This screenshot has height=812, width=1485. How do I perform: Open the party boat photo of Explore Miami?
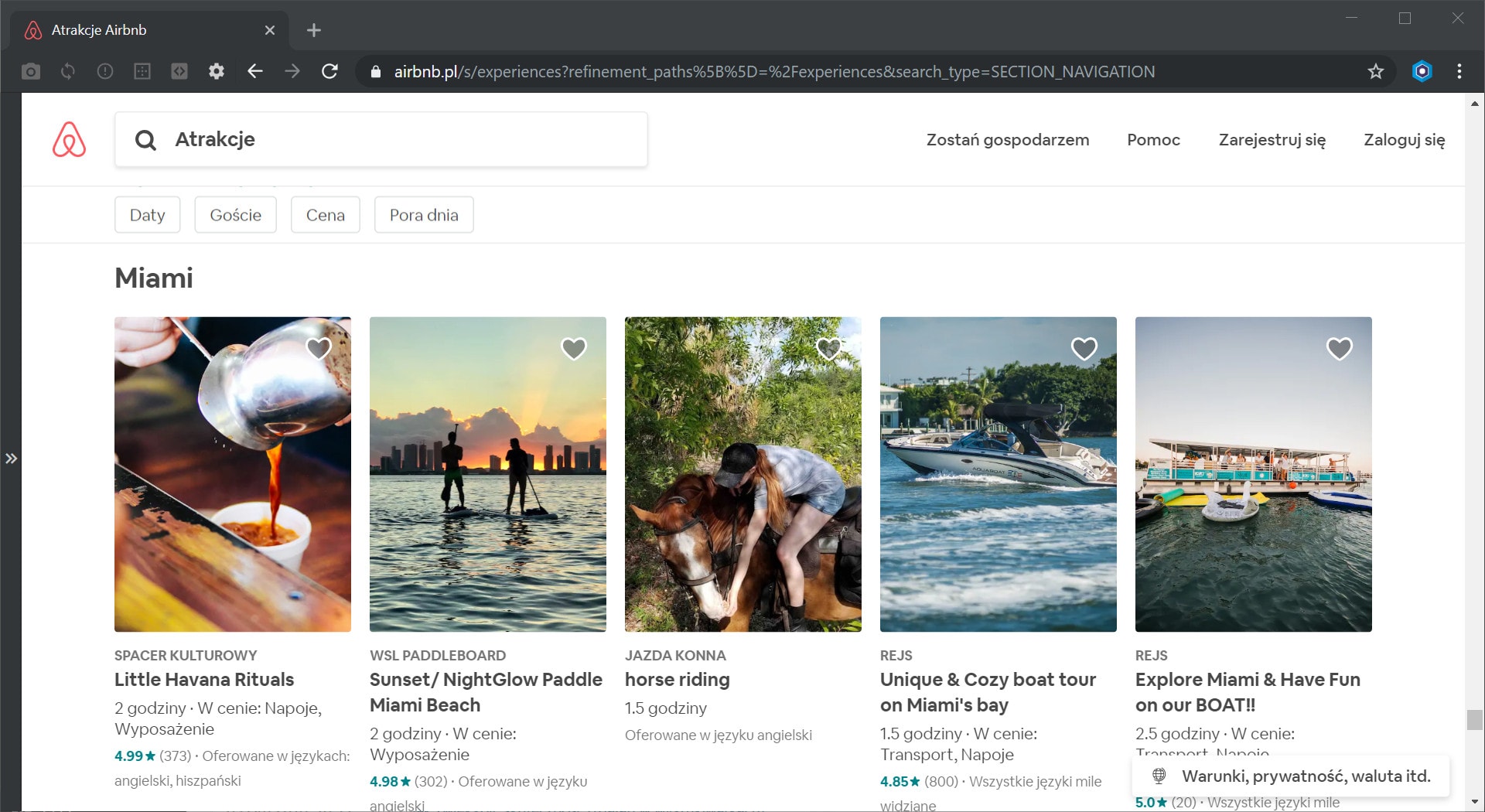pos(1254,474)
